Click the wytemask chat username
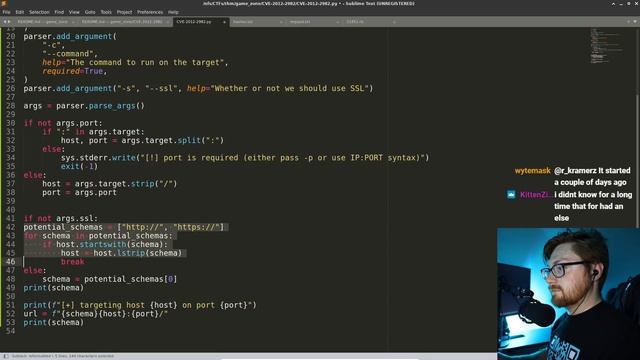 tap(532, 171)
